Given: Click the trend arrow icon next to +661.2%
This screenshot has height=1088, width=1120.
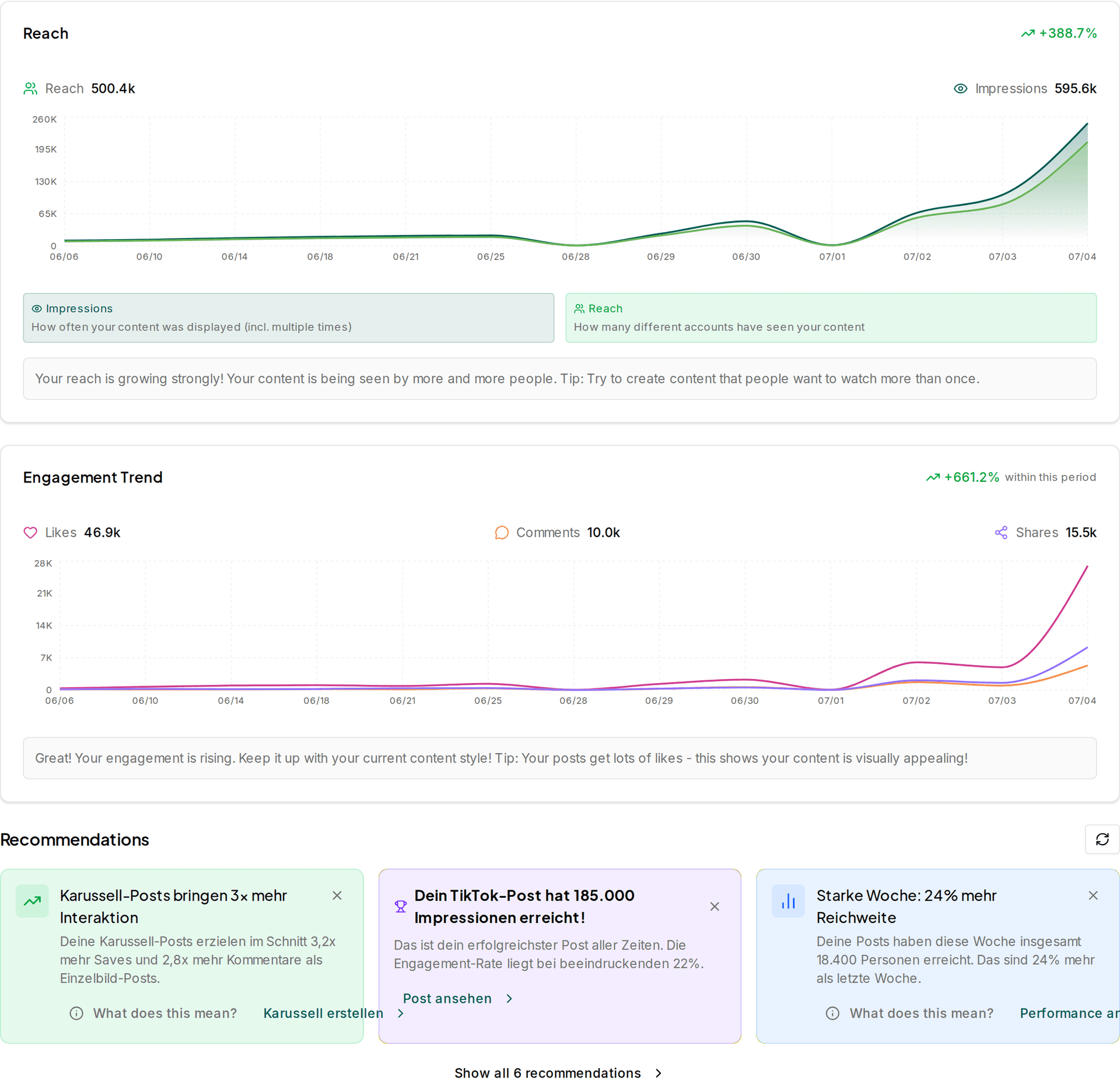Looking at the screenshot, I should tap(933, 477).
